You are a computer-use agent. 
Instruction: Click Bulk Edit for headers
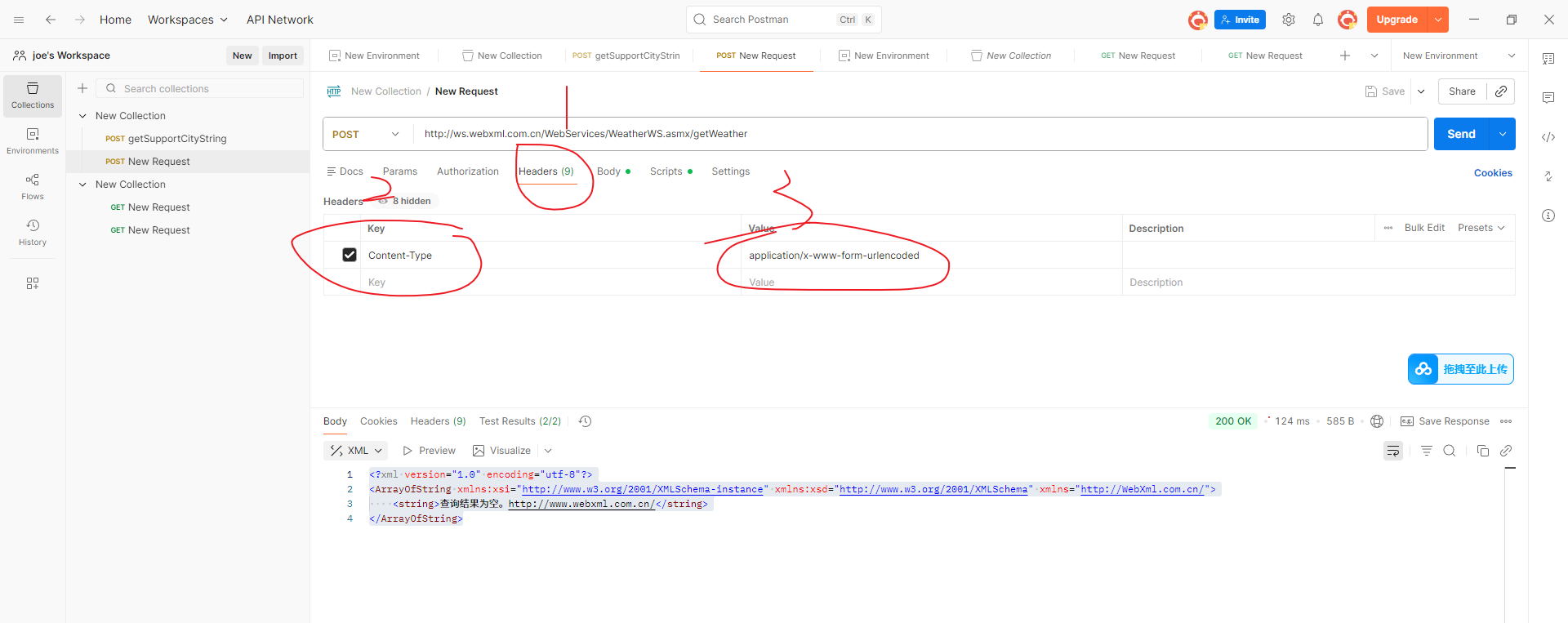coord(1424,228)
